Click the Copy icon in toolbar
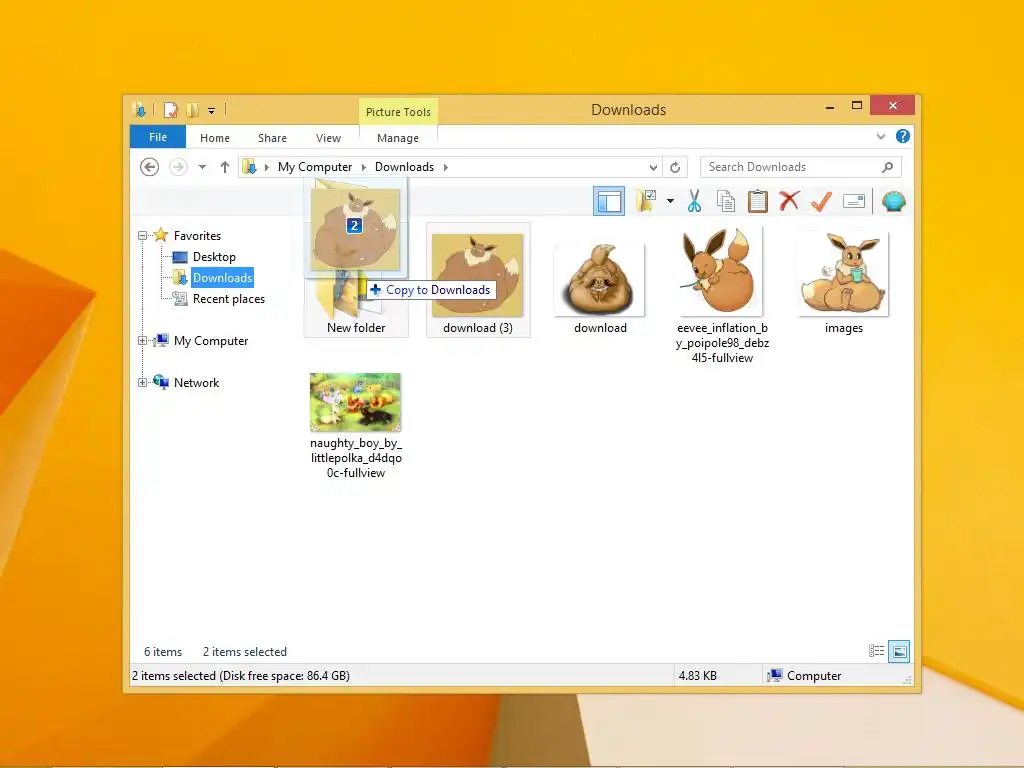1024x768 pixels. (726, 201)
